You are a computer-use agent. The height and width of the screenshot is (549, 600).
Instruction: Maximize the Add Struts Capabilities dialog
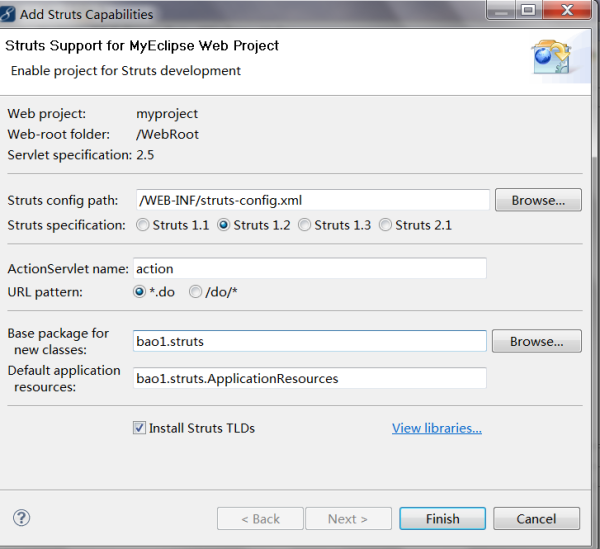coord(528,10)
